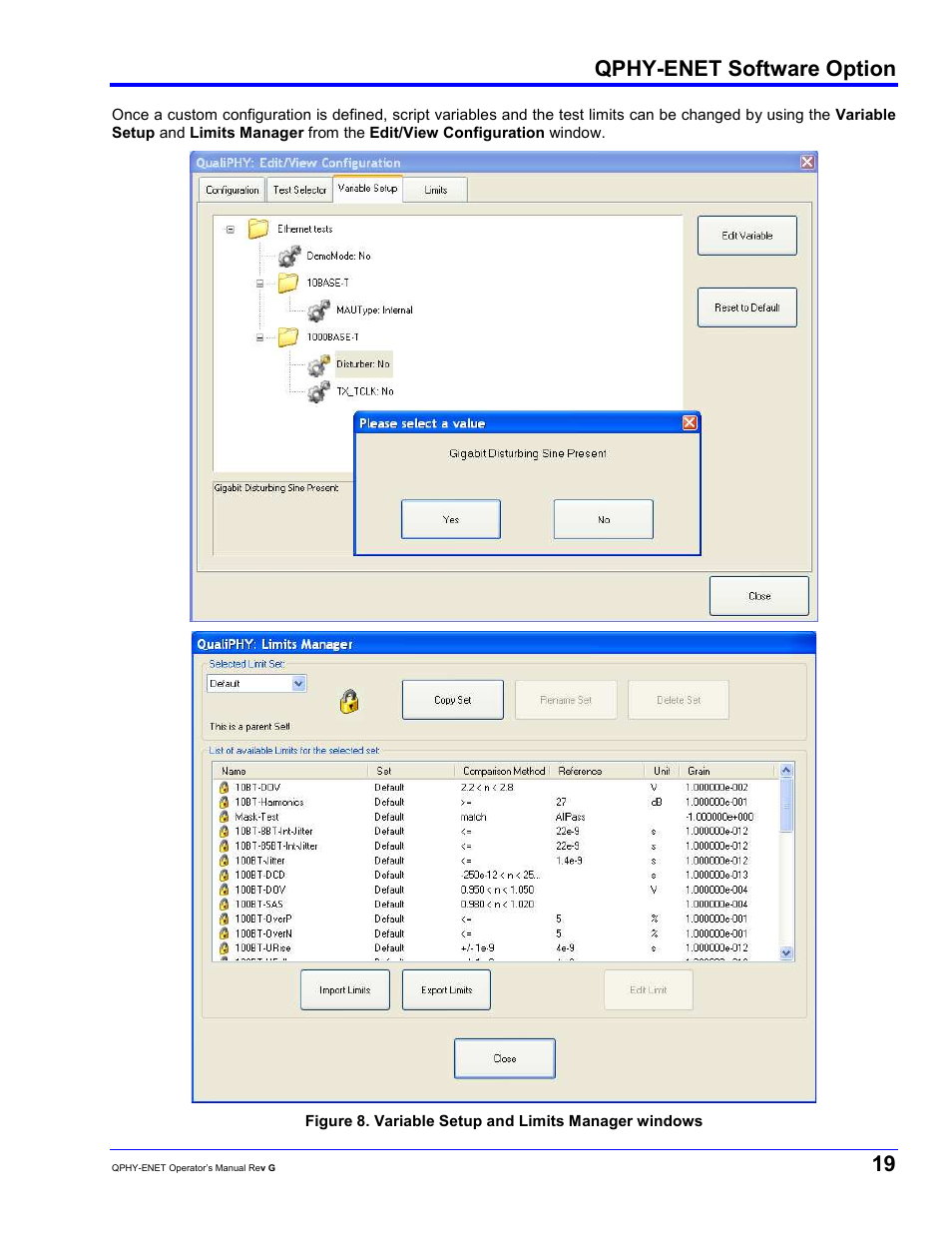Click the Comparison Method column header
This screenshot has height=1233, width=952.
(504, 771)
